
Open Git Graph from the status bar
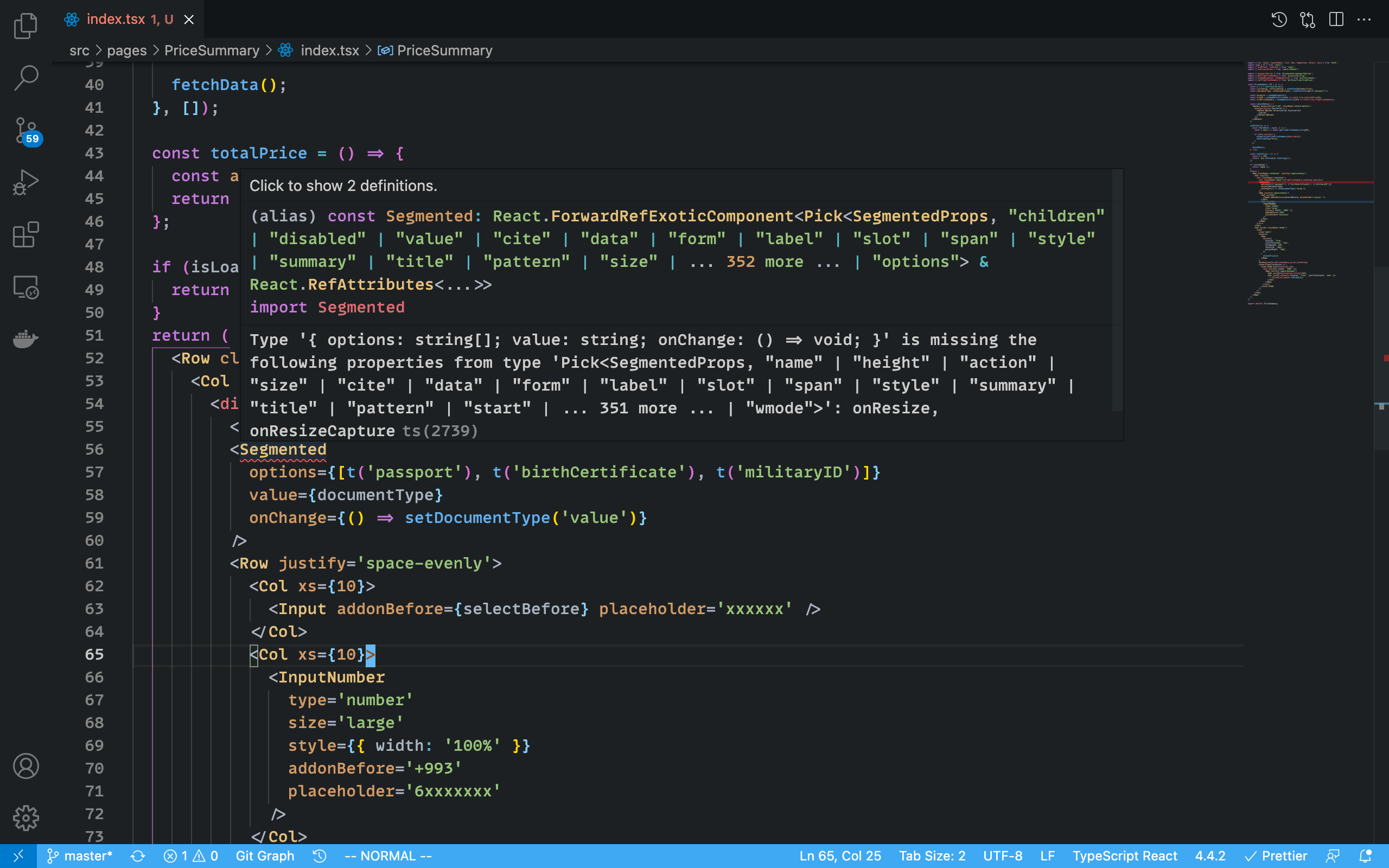[x=265, y=856]
